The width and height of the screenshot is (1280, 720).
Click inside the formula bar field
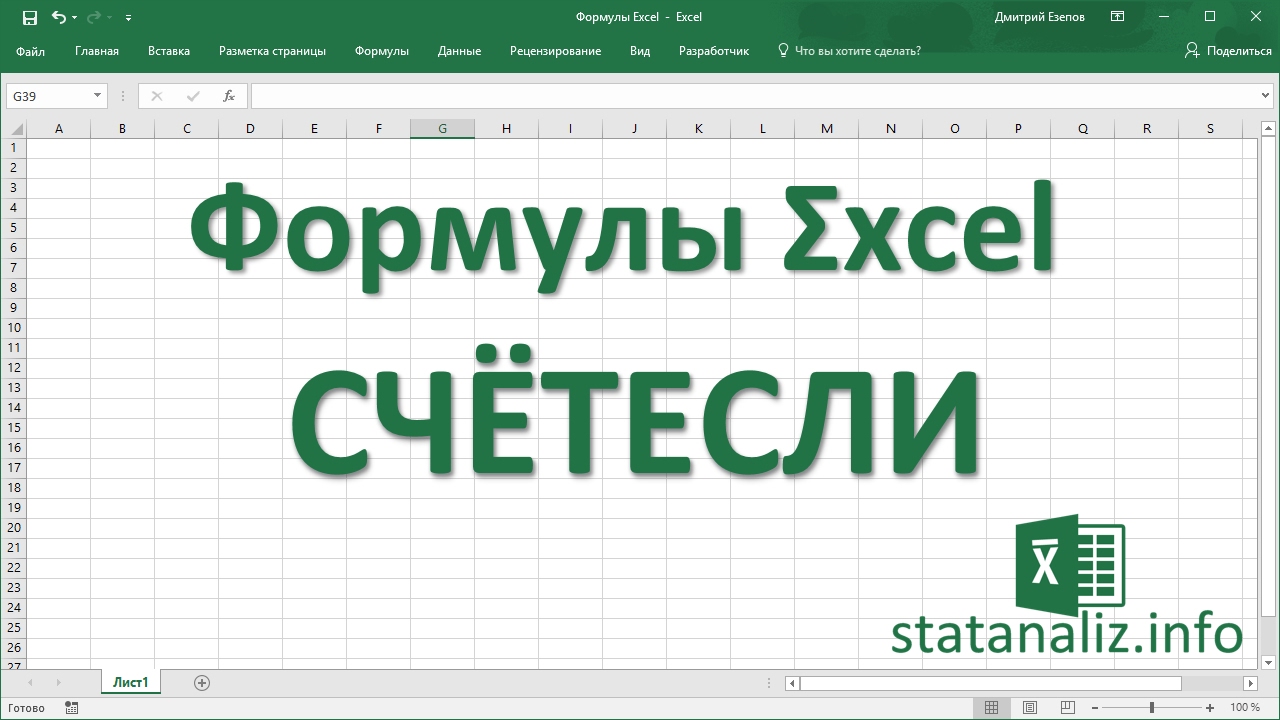(x=755, y=96)
